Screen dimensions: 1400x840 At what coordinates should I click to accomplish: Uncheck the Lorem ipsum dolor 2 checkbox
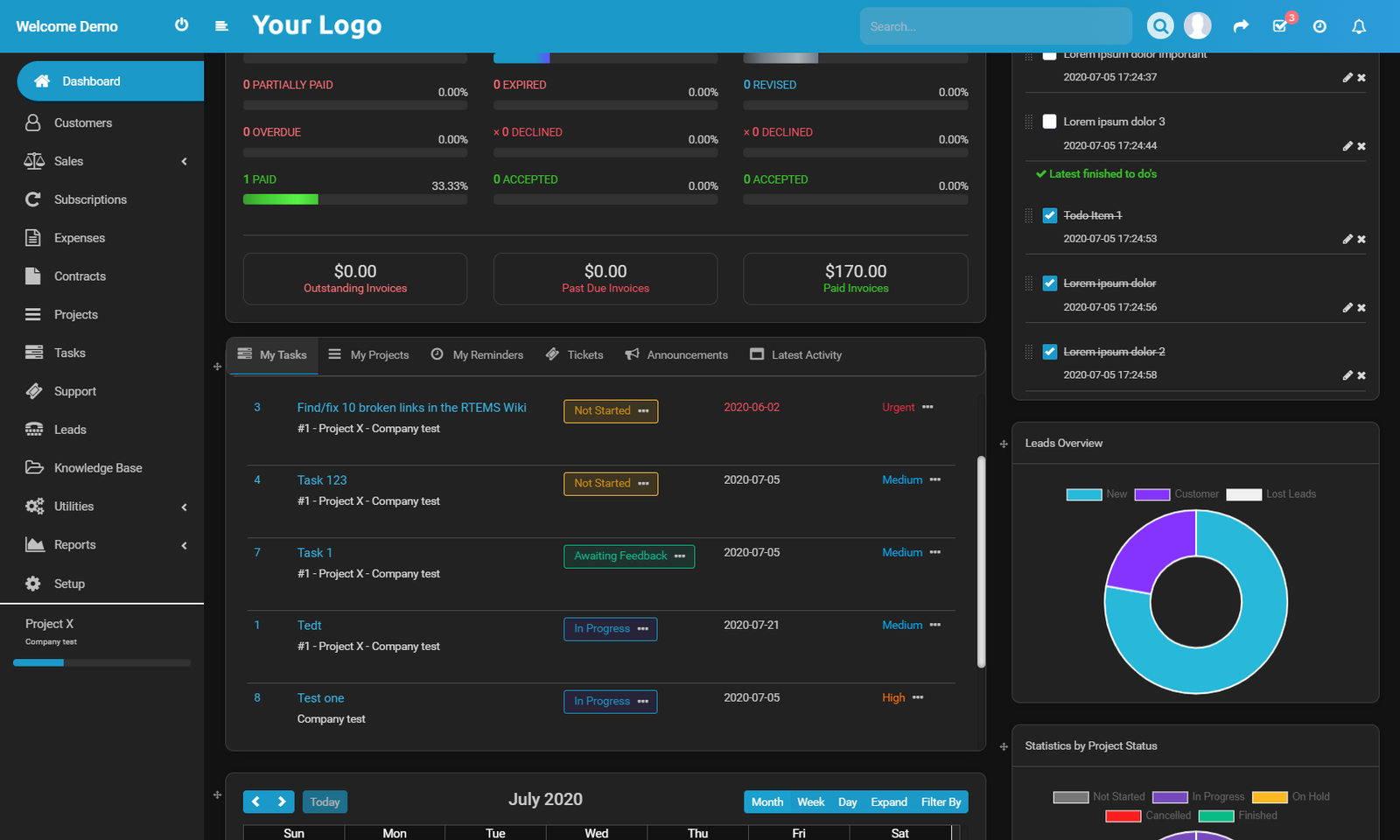[x=1048, y=351]
